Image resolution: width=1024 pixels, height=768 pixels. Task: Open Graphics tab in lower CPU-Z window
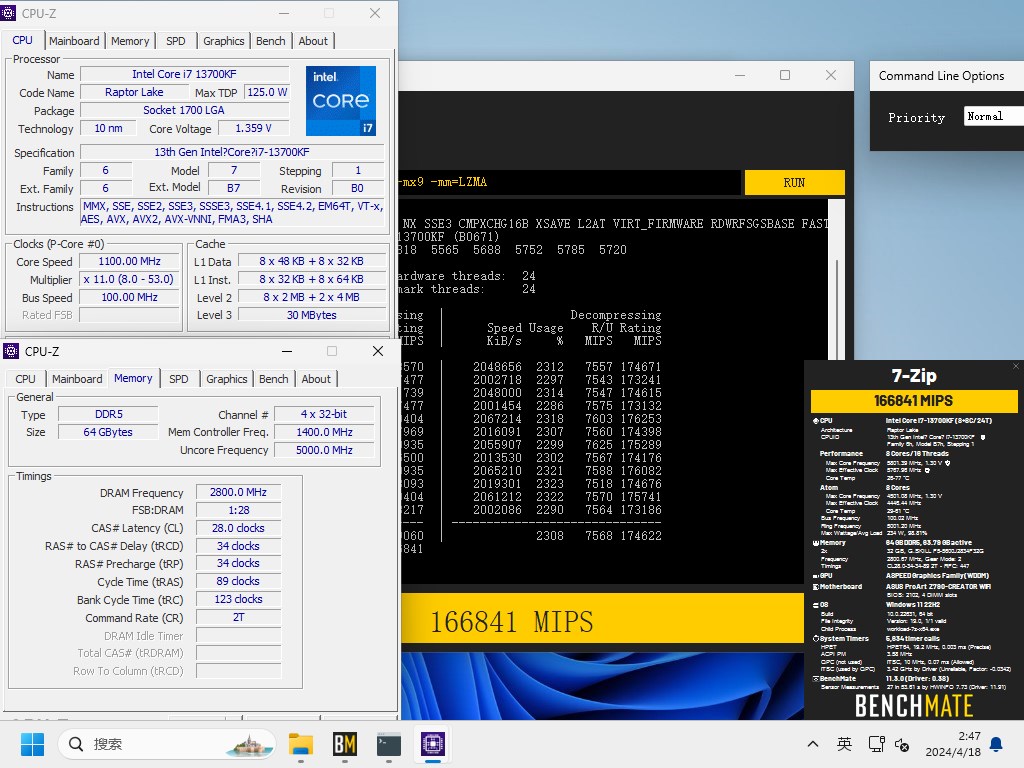227,379
